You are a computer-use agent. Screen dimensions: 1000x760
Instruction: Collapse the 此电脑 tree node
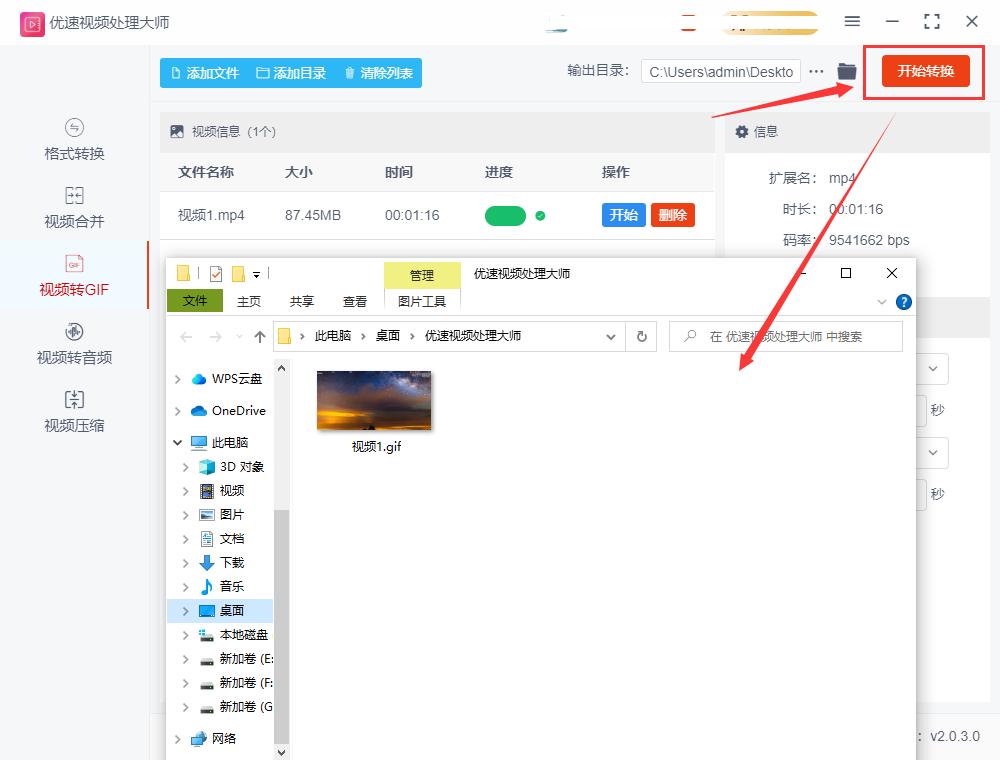pyautogui.click(x=178, y=442)
